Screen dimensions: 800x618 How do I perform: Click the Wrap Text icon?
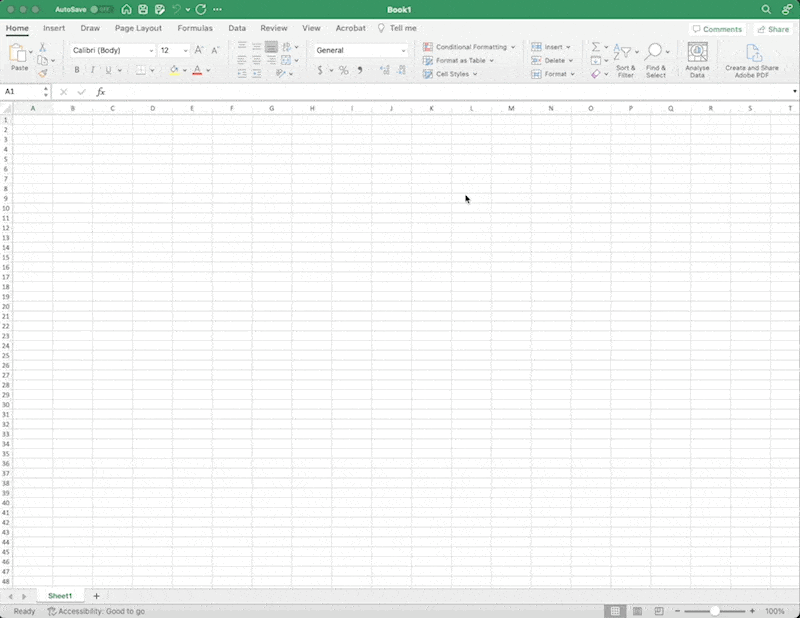[287, 46]
